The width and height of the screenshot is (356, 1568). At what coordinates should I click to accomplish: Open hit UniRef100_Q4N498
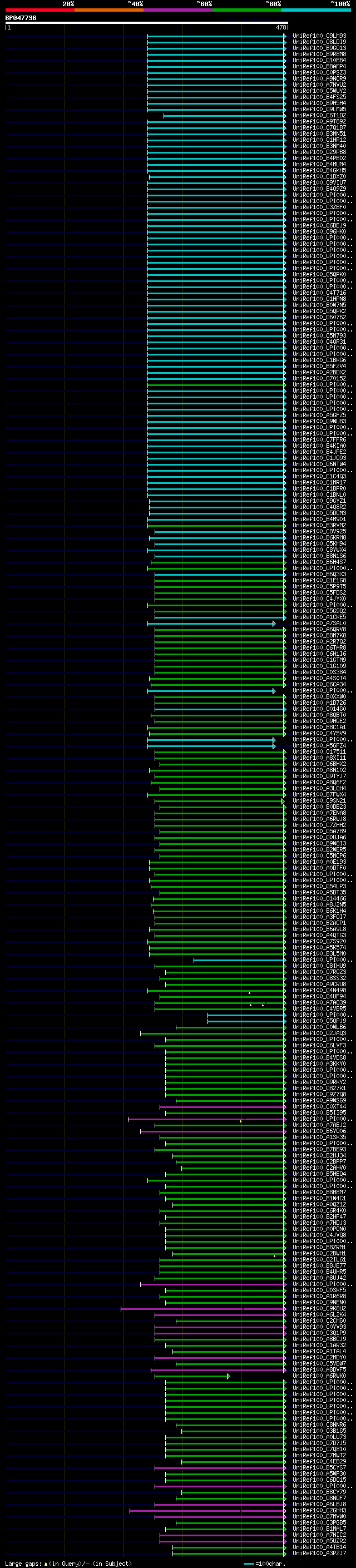click(319, 990)
